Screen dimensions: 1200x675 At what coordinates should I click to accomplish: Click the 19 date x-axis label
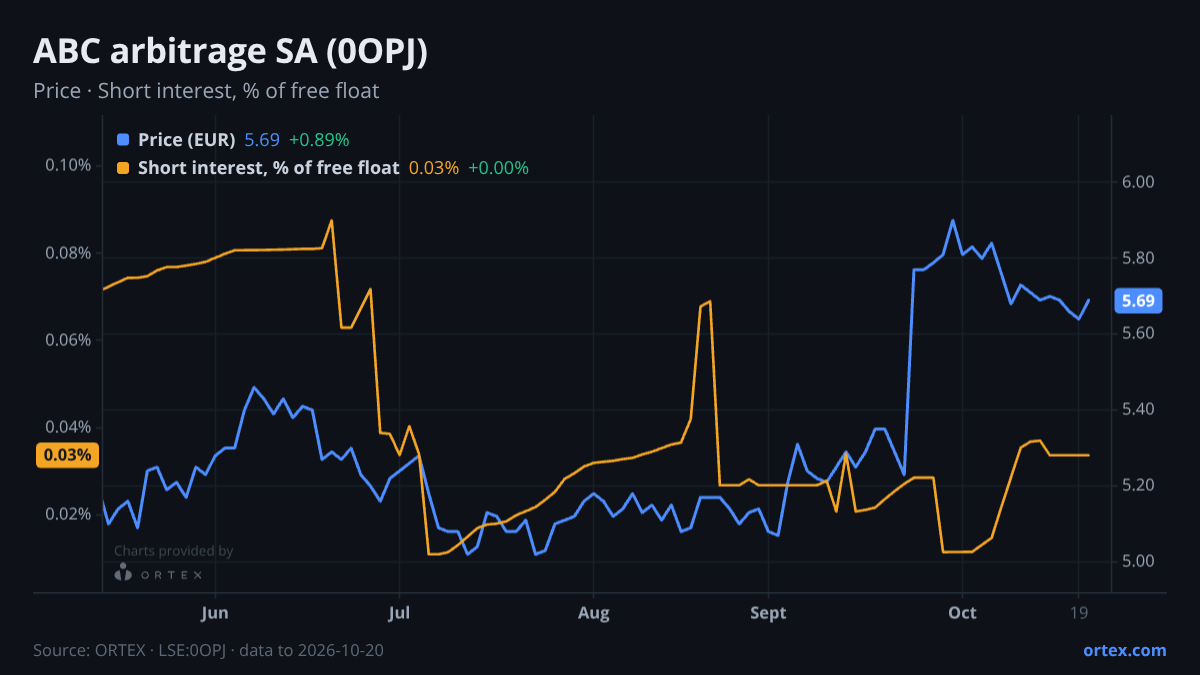pos(1079,613)
